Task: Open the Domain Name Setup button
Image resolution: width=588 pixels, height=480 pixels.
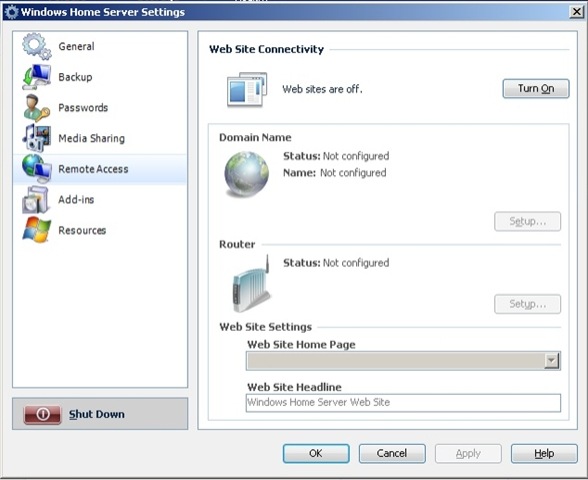Action: (x=527, y=221)
